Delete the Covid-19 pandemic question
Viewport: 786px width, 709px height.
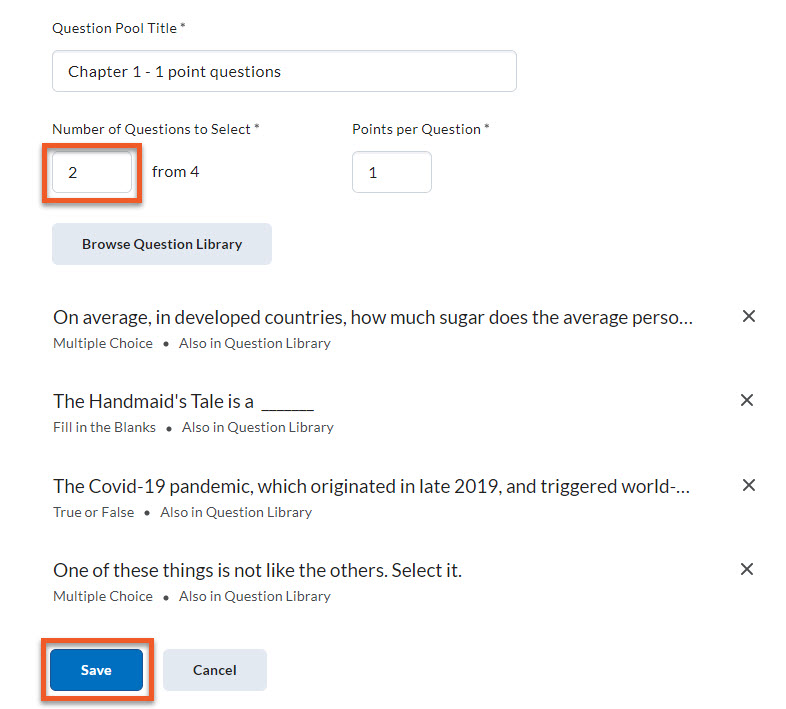point(747,485)
